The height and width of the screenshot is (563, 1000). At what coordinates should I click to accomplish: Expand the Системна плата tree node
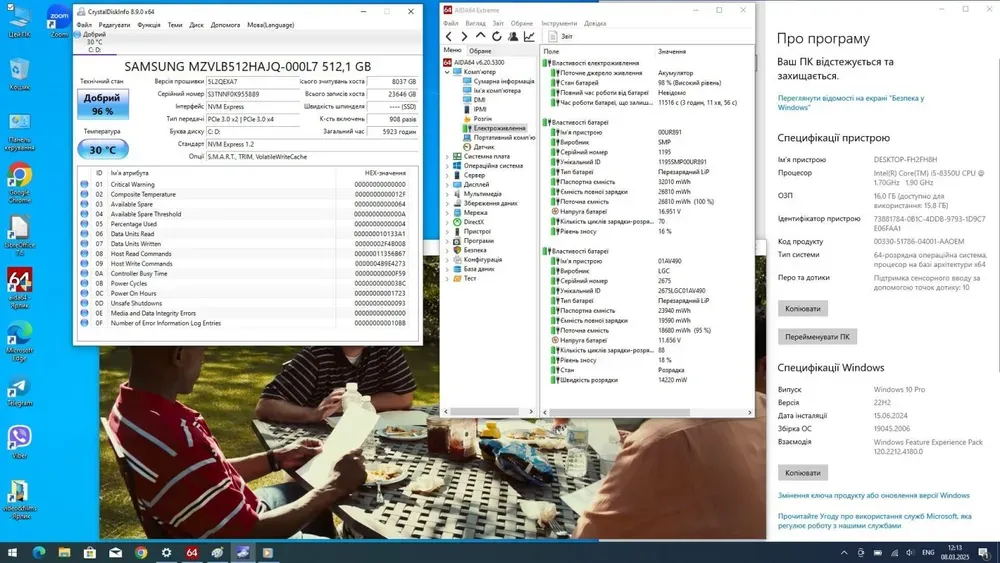point(447,156)
